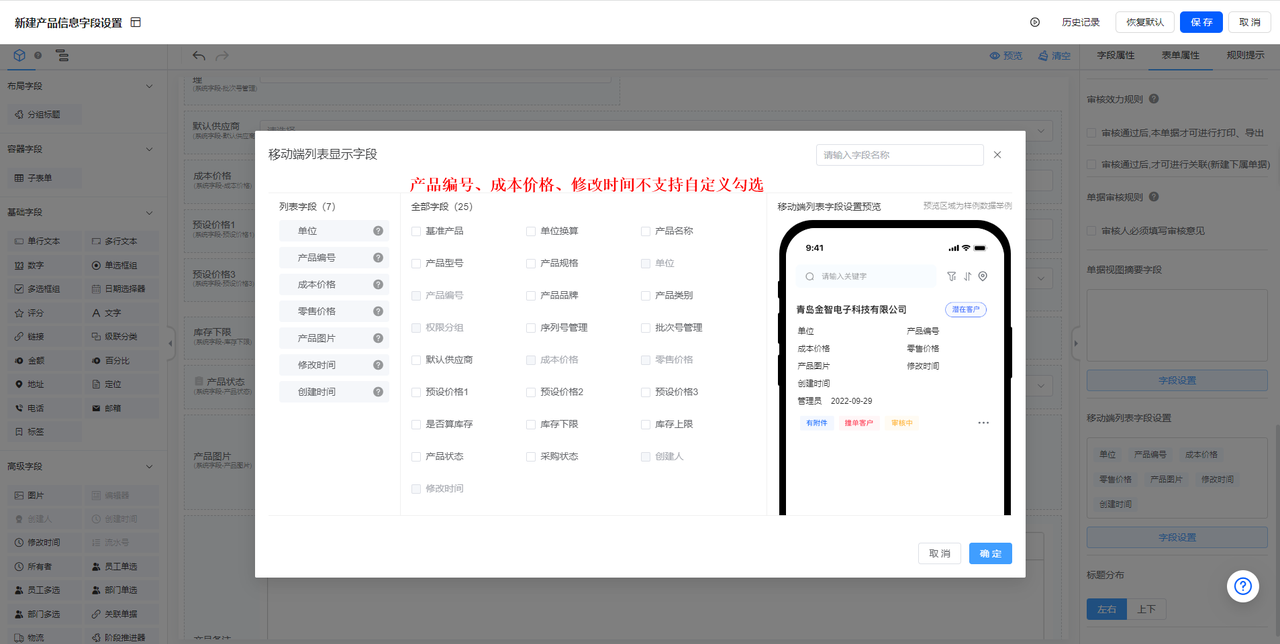Click the help icon beside 产品图片 list field
The width and height of the screenshot is (1280, 644).
pyautogui.click(x=378, y=339)
